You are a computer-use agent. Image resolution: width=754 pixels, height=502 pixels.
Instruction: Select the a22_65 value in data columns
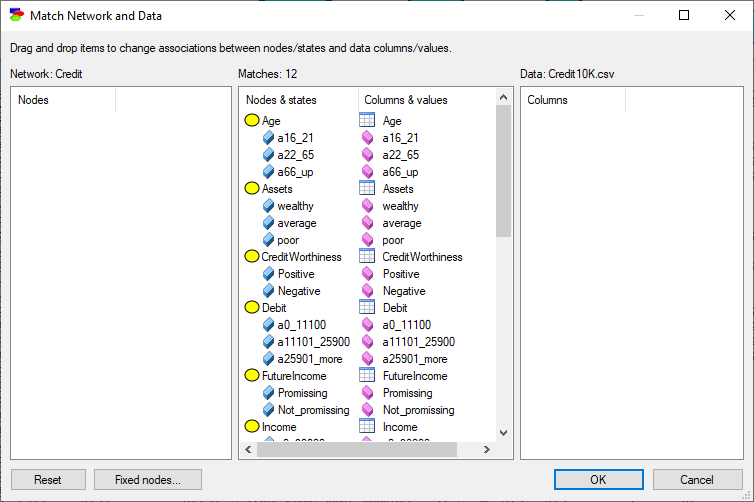[401, 155]
